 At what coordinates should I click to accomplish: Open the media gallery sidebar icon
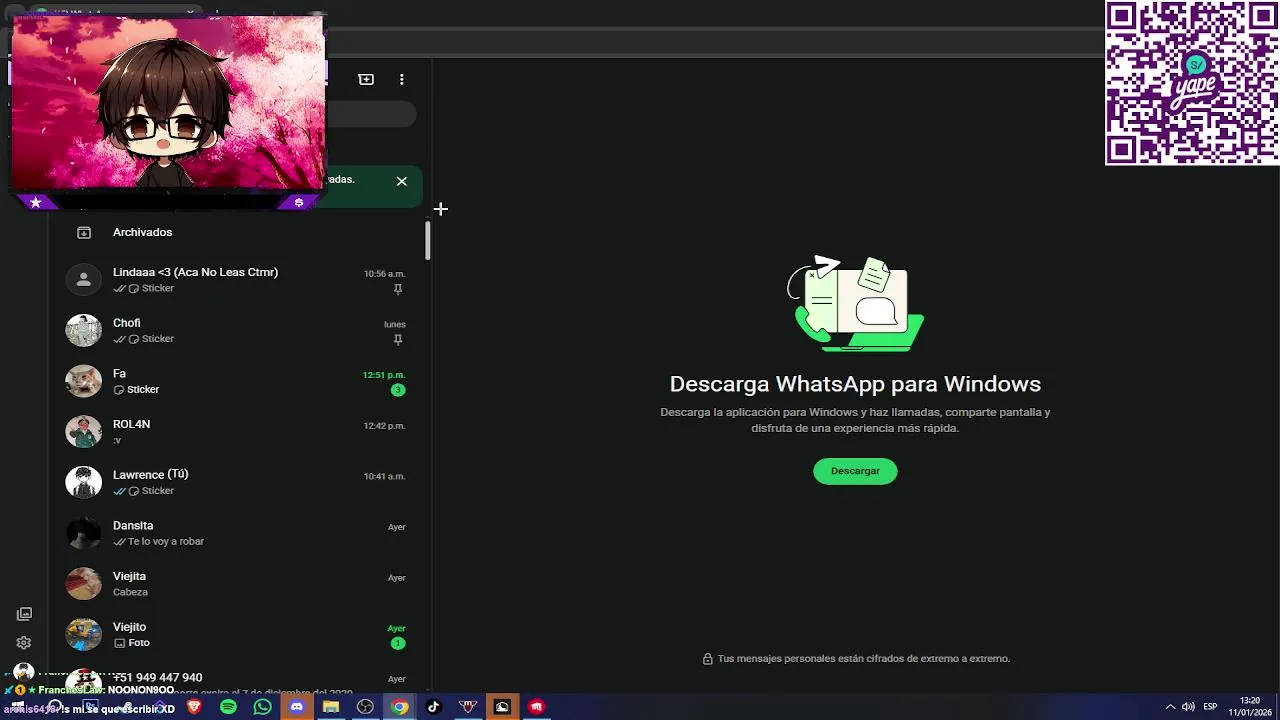point(24,614)
